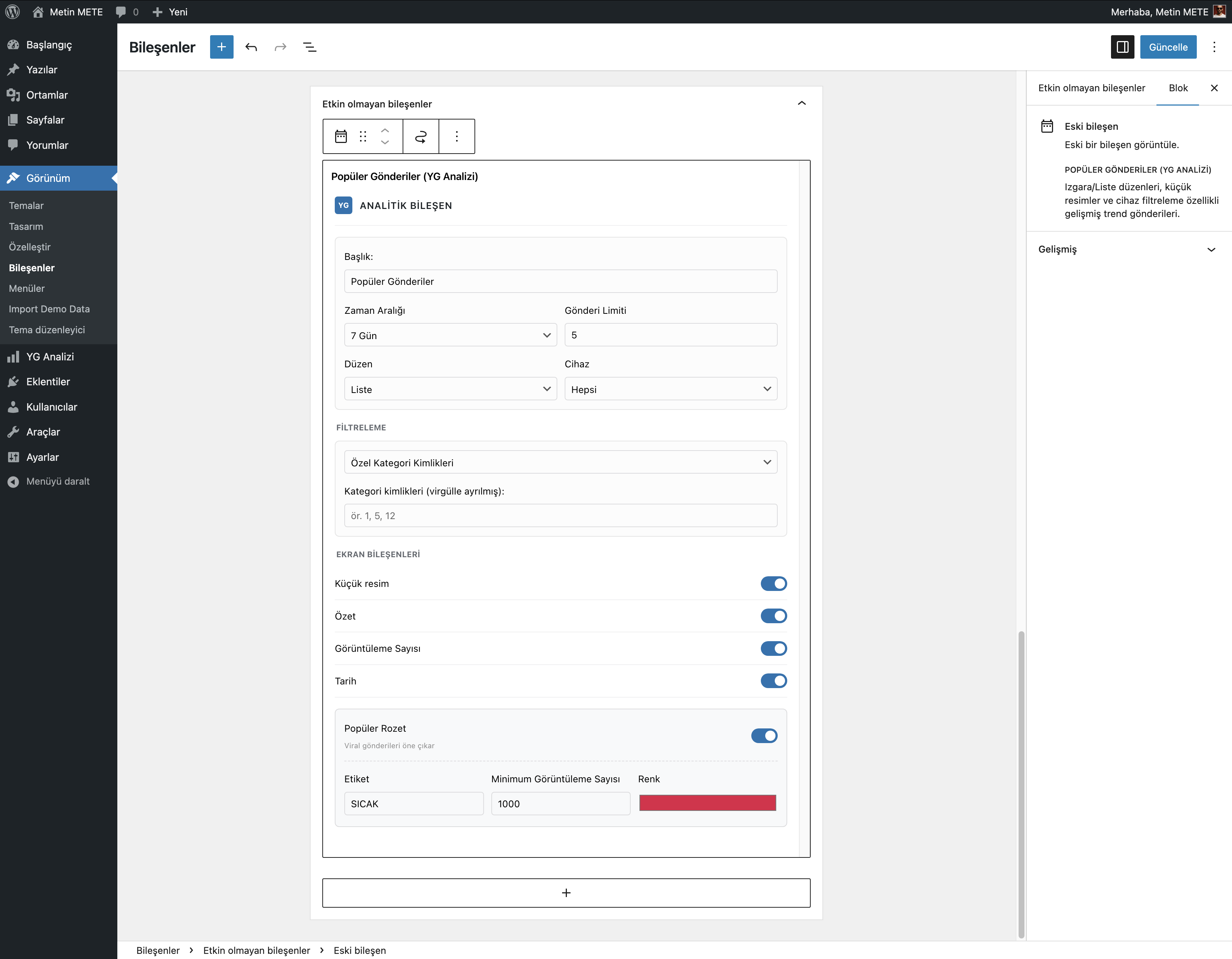Viewport: 1232px width, 959px height.
Task: Click the move-to-widget-area icon in block toolbar
Action: tap(421, 136)
